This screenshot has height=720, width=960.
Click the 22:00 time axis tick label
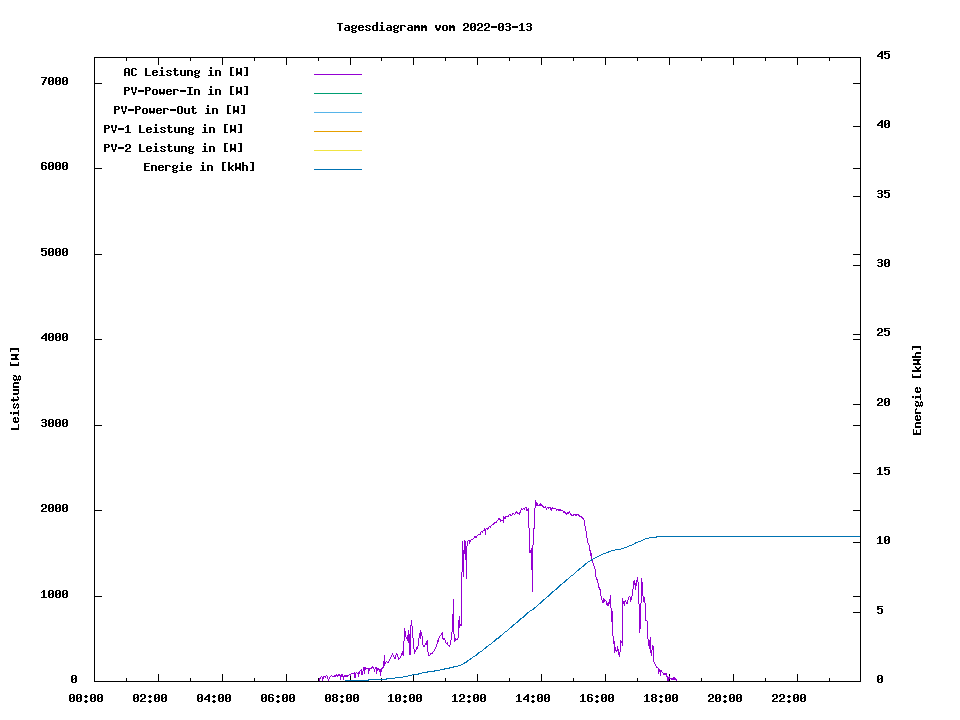(789, 698)
